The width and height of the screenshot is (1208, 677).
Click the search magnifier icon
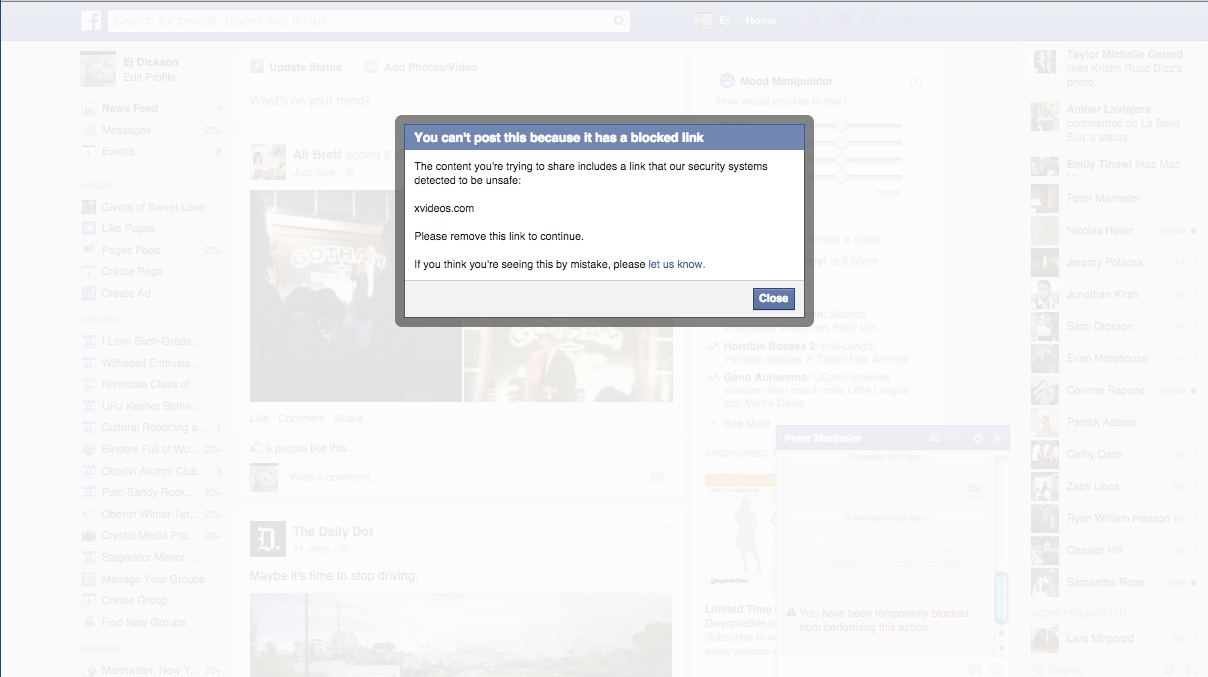click(620, 20)
